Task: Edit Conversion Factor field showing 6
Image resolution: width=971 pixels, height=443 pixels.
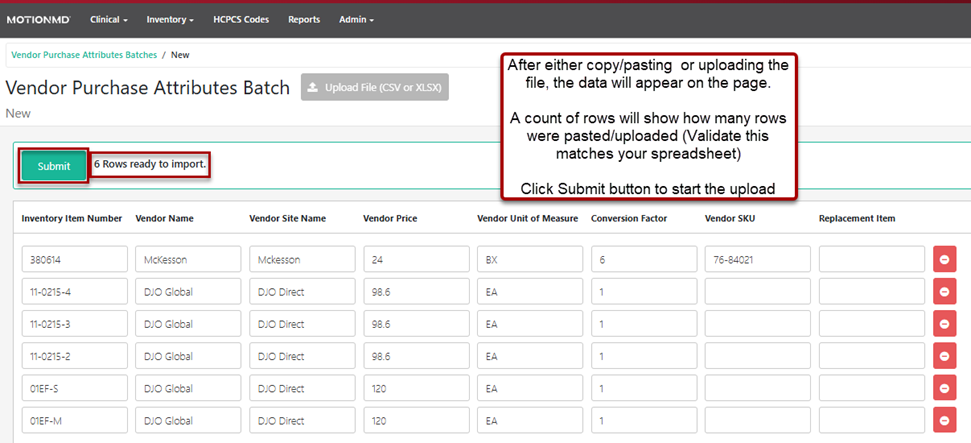Action: coord(644,260)
